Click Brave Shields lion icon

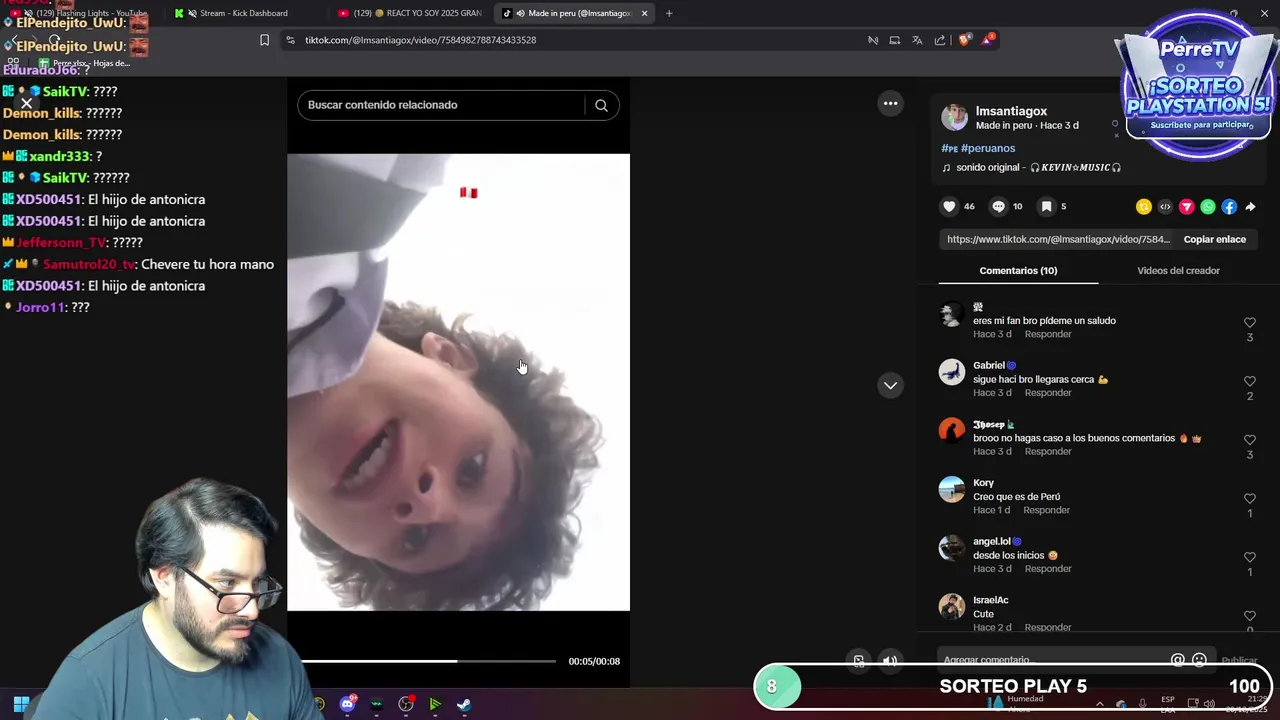[x=964, y=40]
